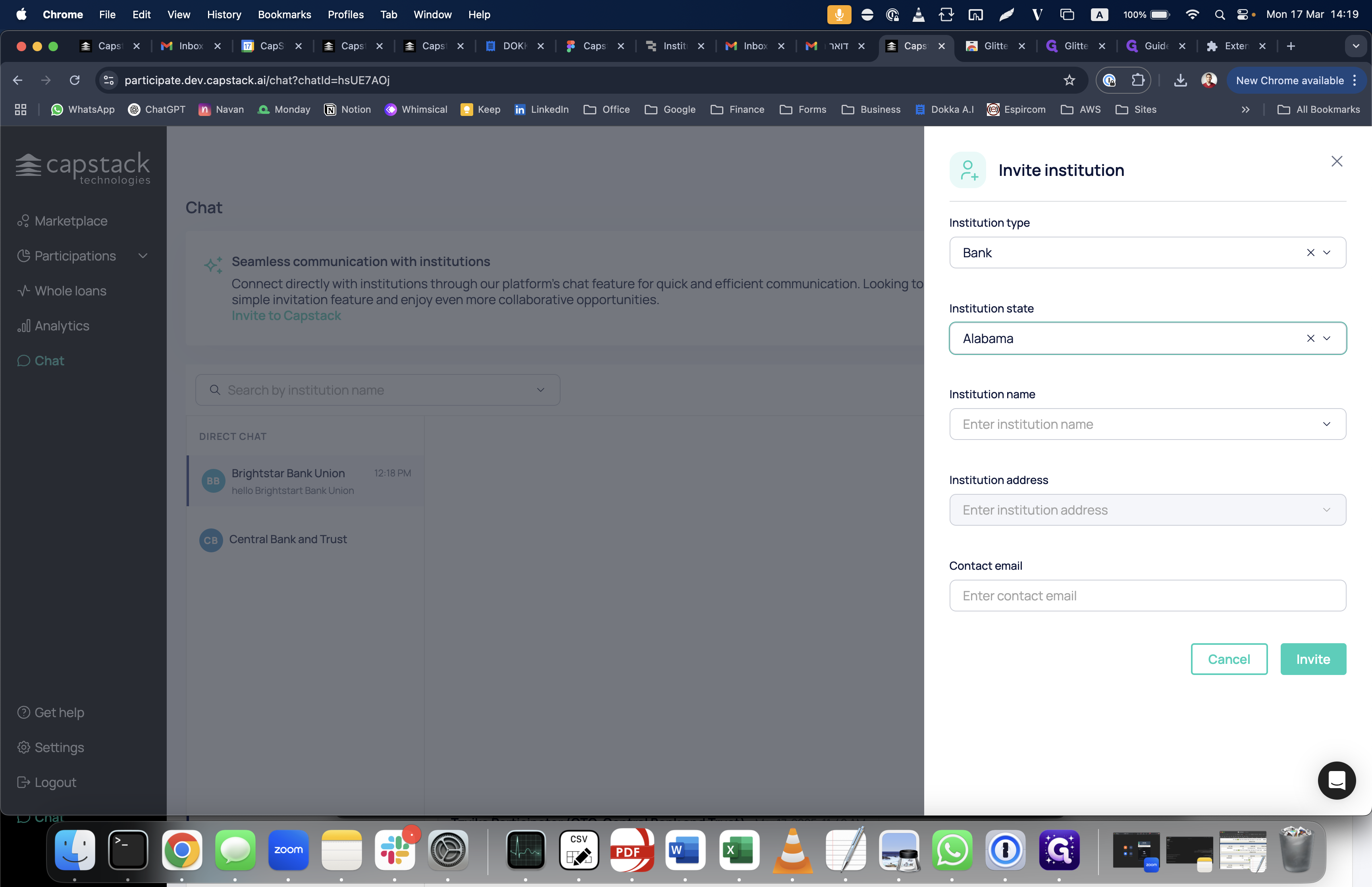Screen dimensions: 1372x887
Task: Show hidden bookmarks with the double chevron
Action: (x=1245, y=110)
